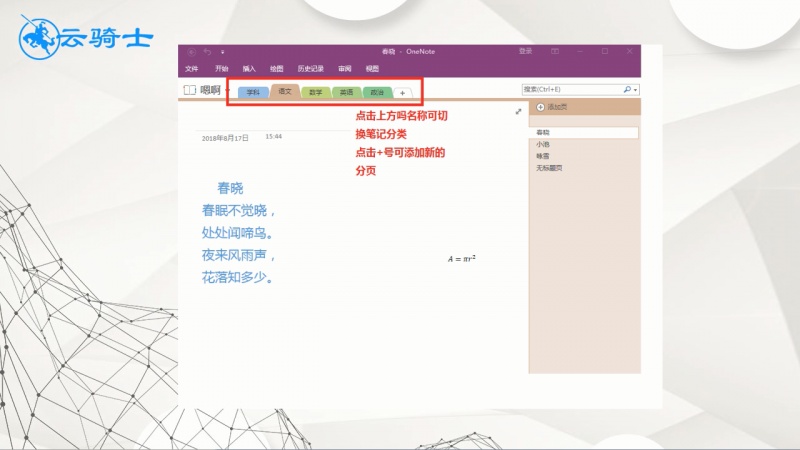Open the search scope dropdown arrow
The height and width of the screenshot is (450, 800).
pos(636,90)
